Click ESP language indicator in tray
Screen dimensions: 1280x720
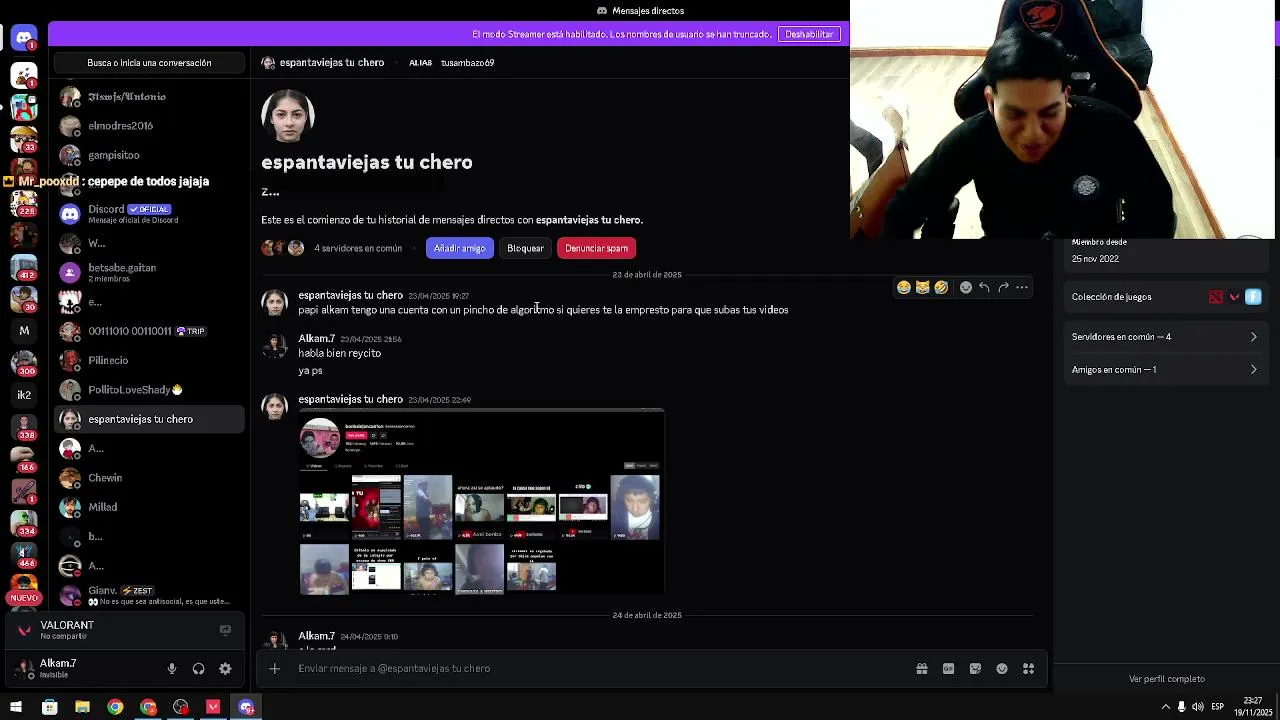point(1217,707)
